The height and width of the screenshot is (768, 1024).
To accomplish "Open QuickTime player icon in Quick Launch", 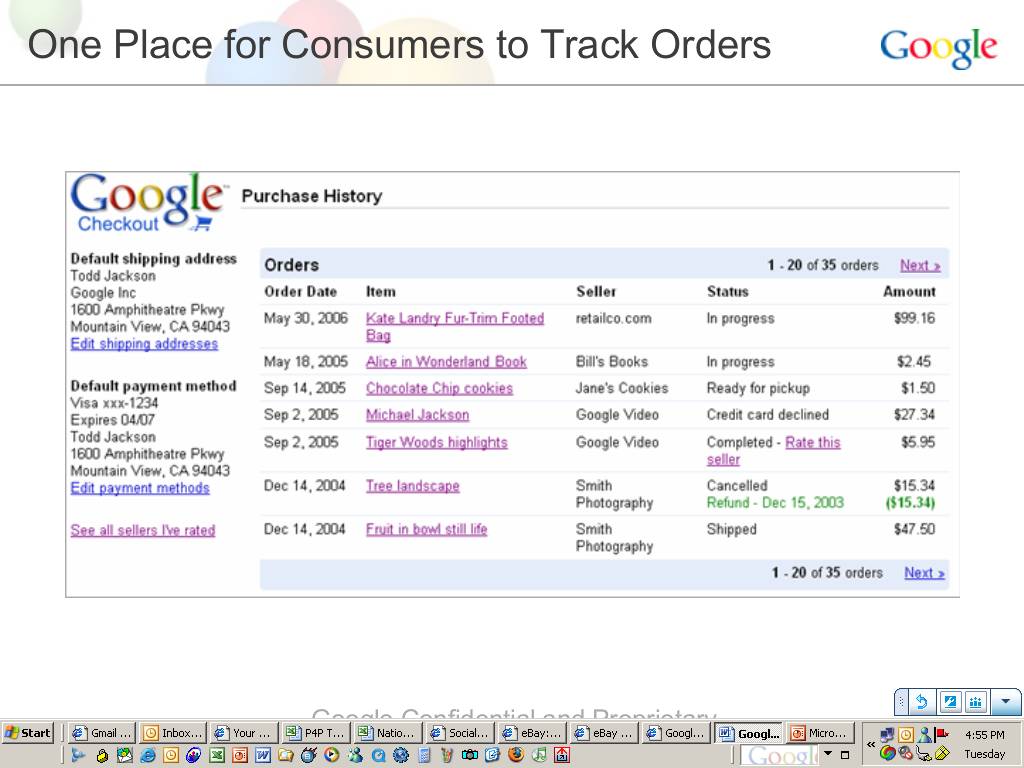I will [378, 756].
